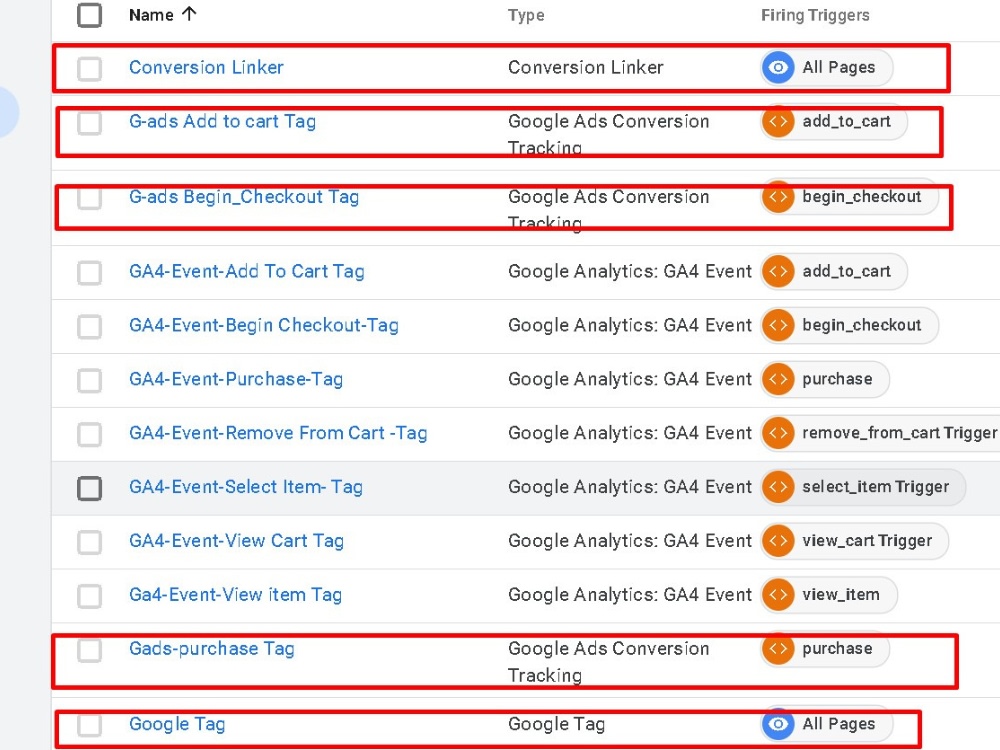Image resolution: width=1000 pixels, height=750 pixels.
Task: Click the GA4 Add To Cart trigger code icon
Action: [778, 272]
